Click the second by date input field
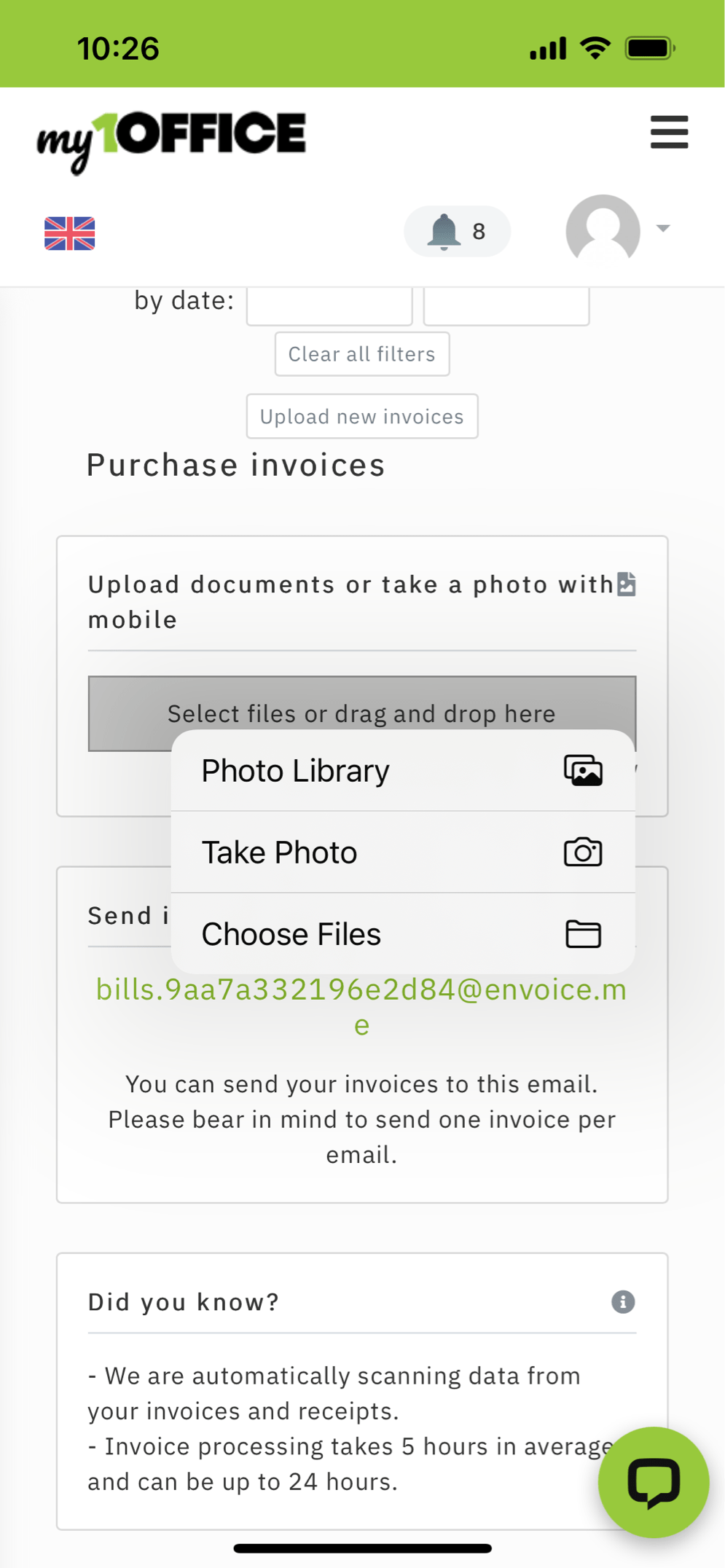725x1568 pixels. [506, 305]
